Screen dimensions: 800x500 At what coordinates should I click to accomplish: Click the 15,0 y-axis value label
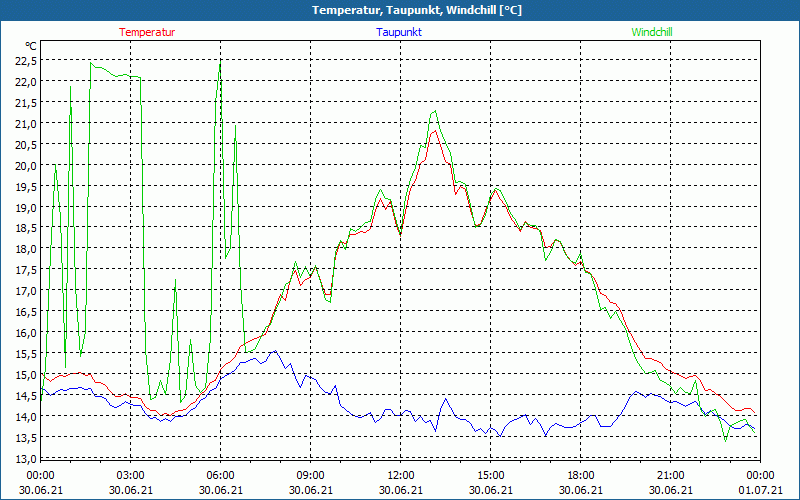(x=26, y=374)
